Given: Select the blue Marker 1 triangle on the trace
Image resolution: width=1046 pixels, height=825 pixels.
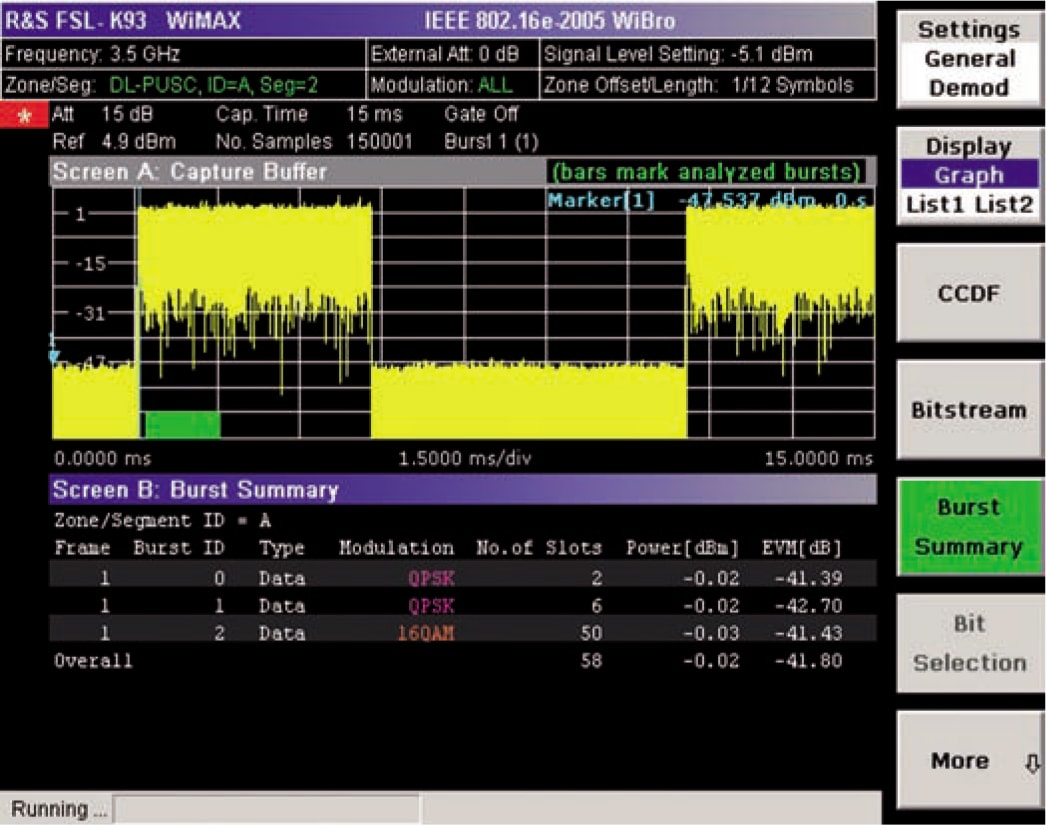Looking at the screenshot, I should pos(54,356).
